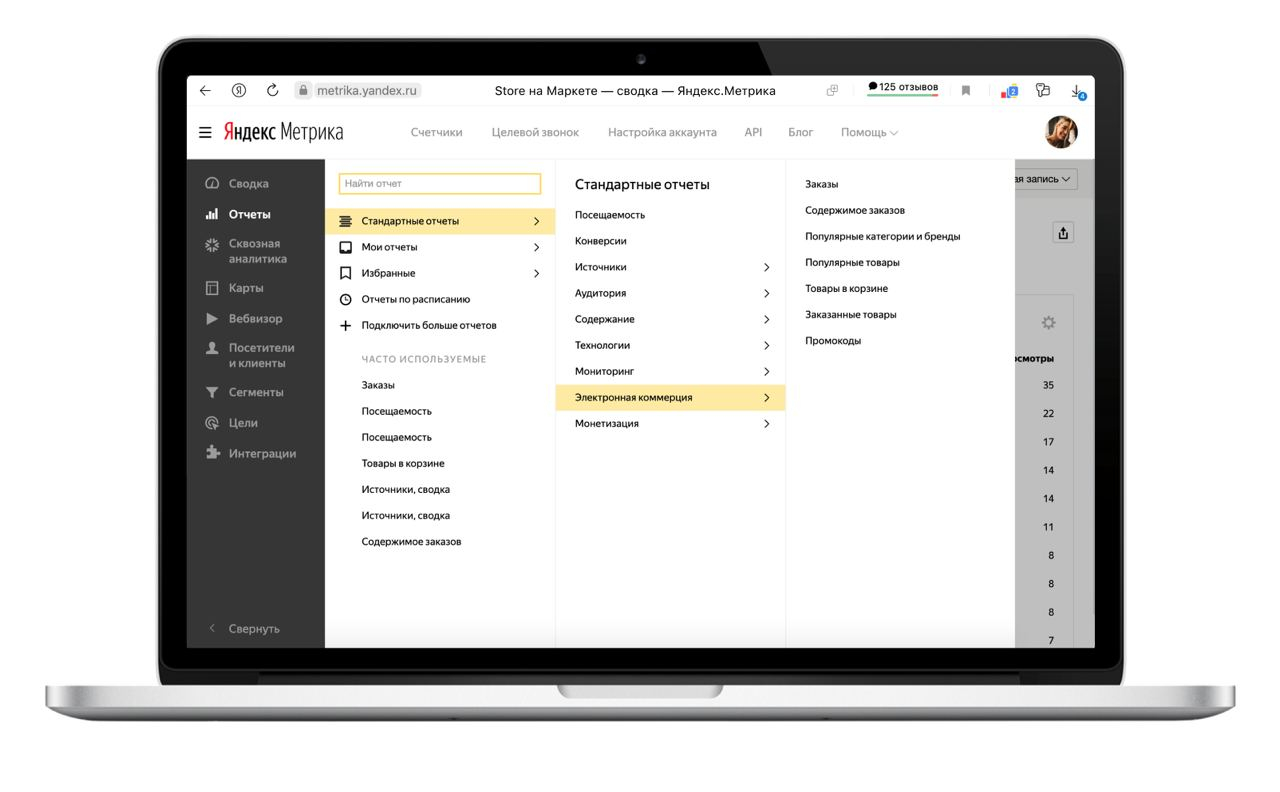Expand the Содержание category
The width and height of the screenshot is (1280, 792).
[x=670, y=319]
